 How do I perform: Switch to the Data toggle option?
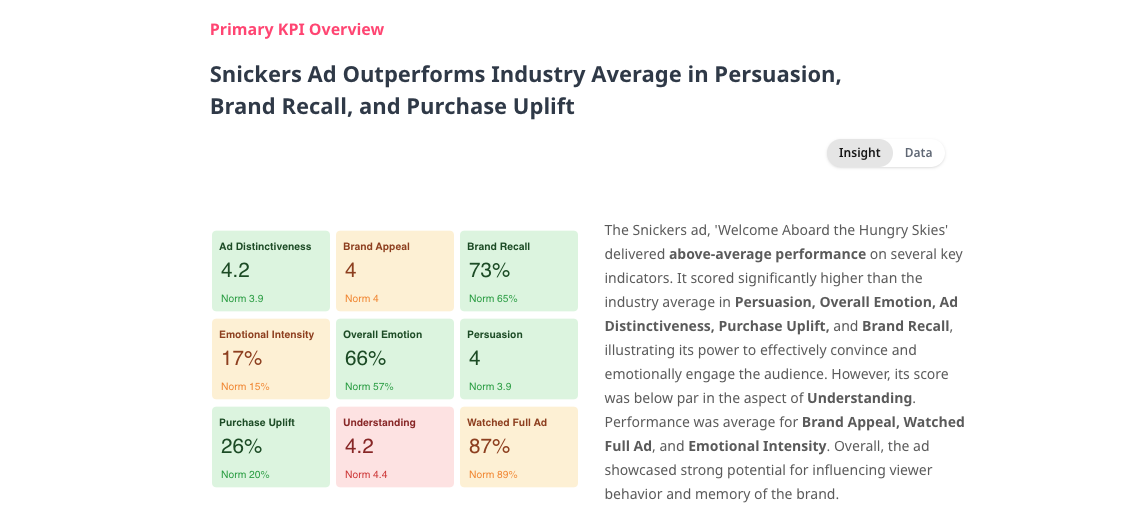pyautogui.click(x=918, y=153)
